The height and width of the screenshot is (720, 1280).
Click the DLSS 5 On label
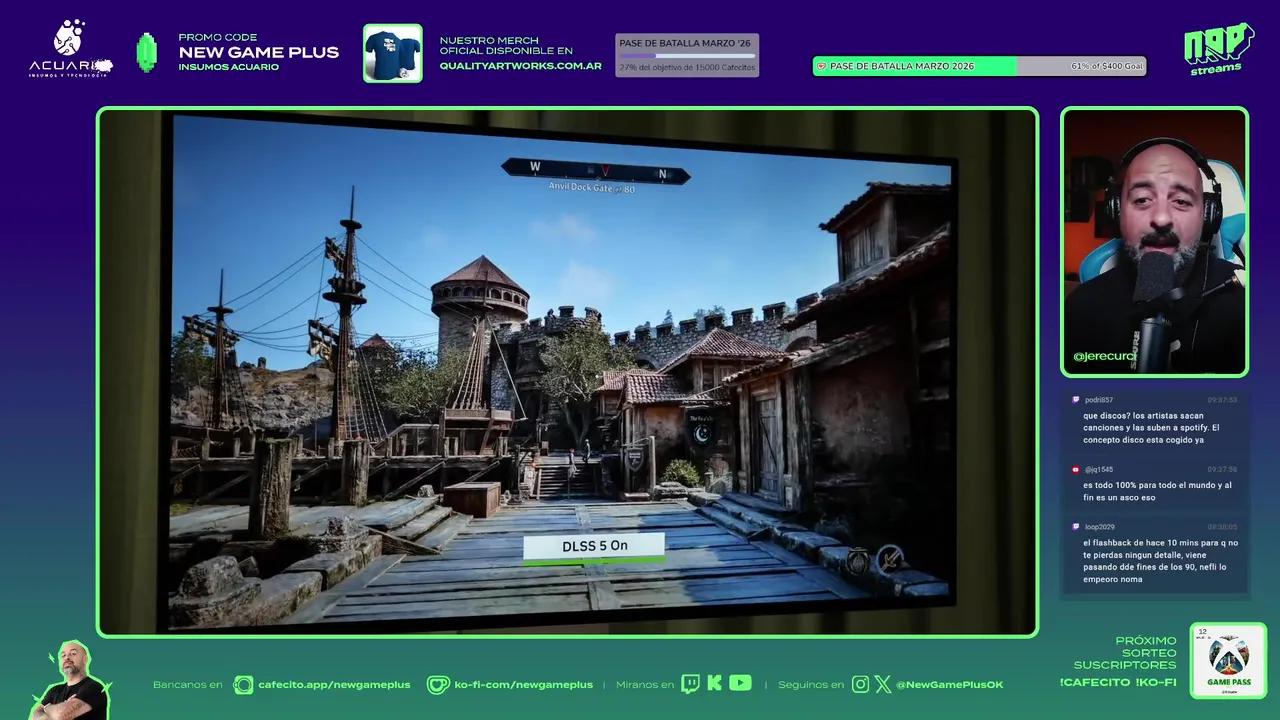(594, 546)
